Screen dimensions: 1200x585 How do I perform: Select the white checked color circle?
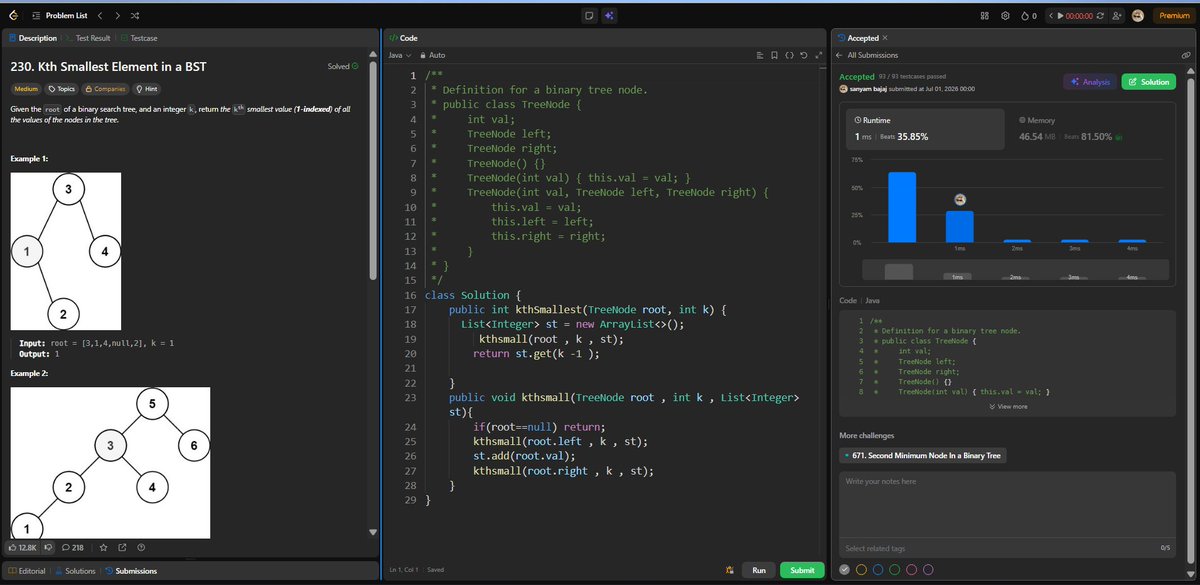point(845,569)
